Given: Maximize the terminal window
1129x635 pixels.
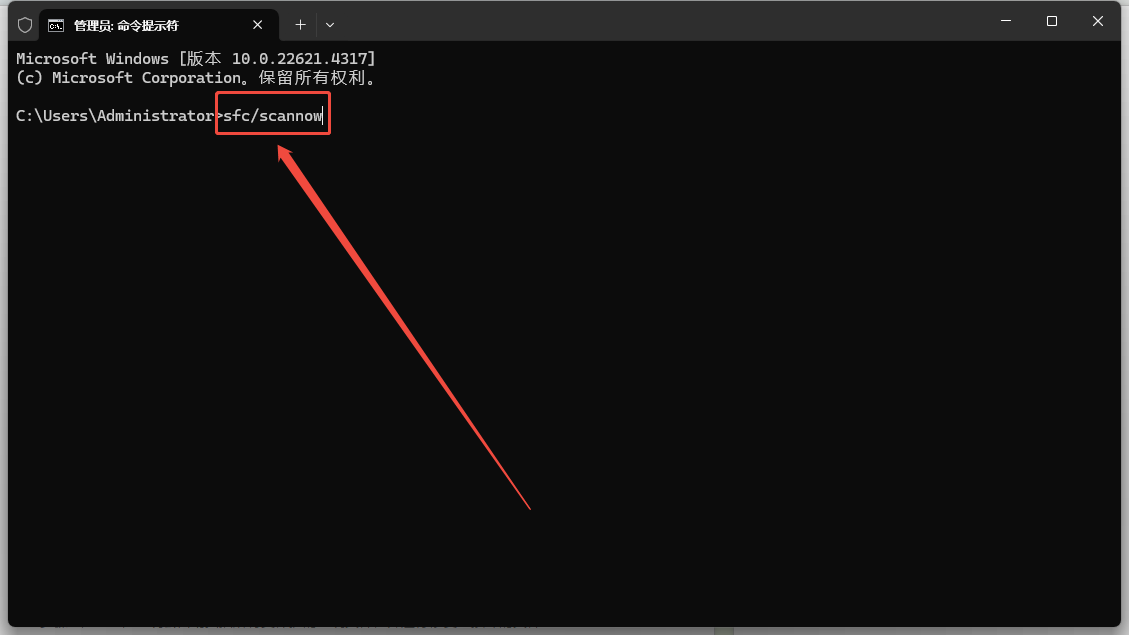Looking at the screenshot, I should (x=1052, y=21).
